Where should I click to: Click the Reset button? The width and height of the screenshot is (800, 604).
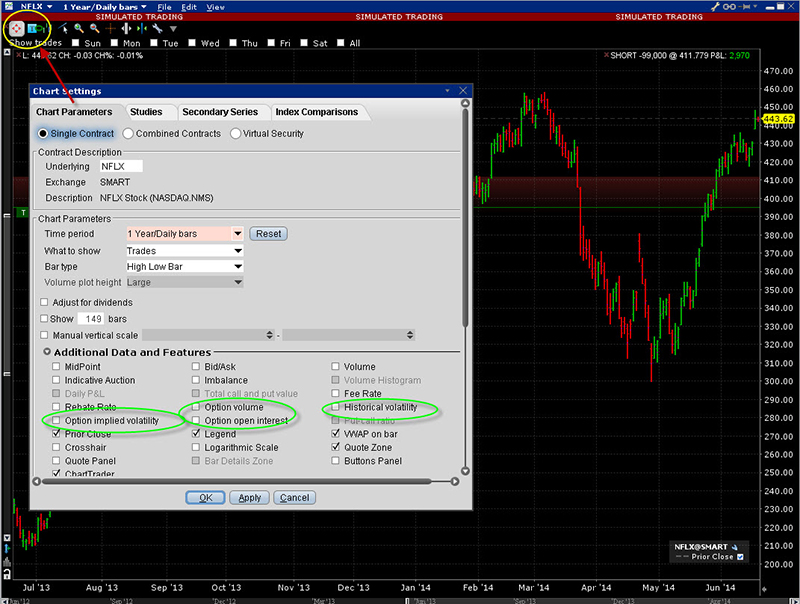pos(268,233)
